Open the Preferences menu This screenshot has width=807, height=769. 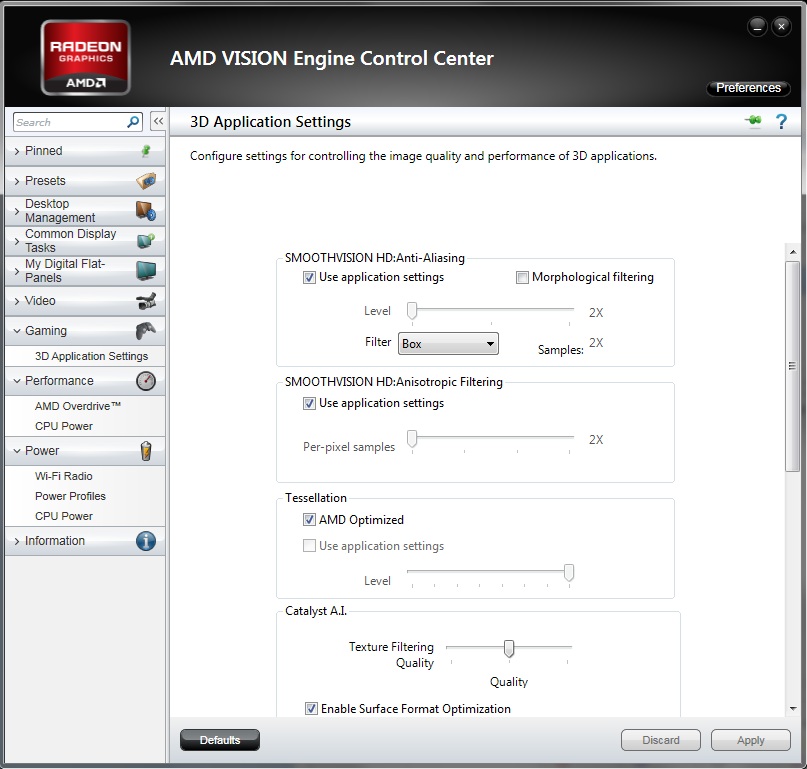coord(748,88)
